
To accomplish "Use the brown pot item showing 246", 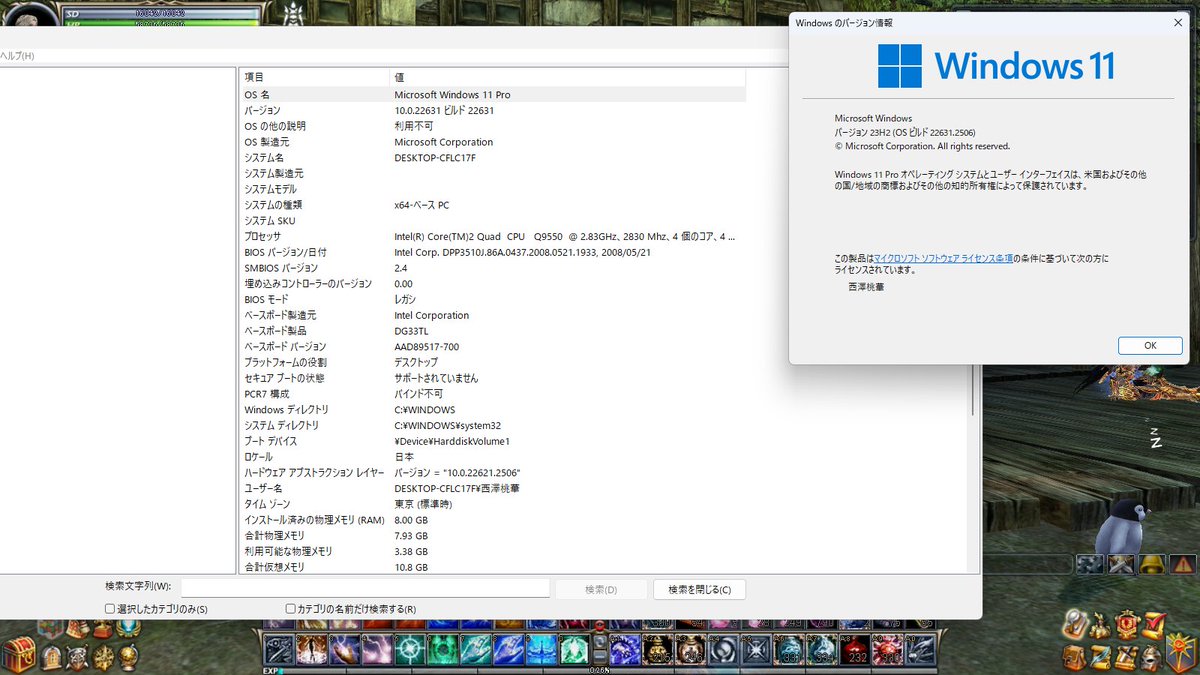I will 690,649.
